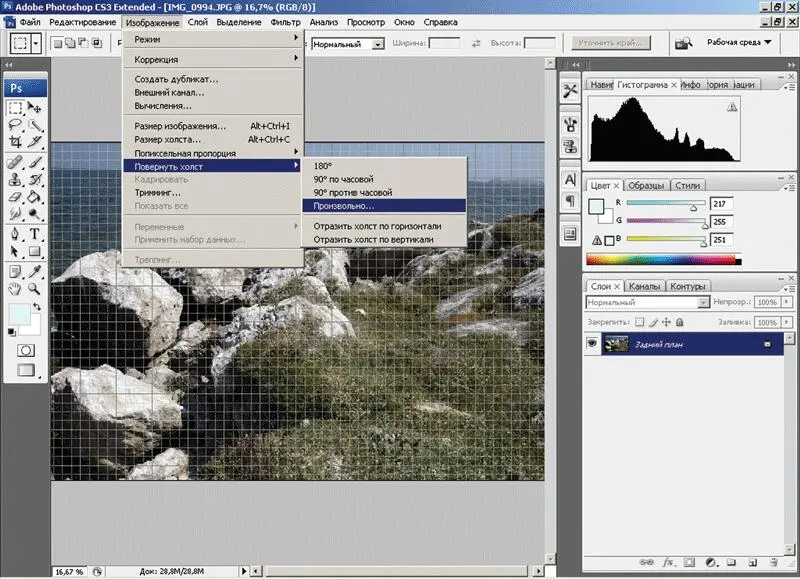Click the Задний план layer thumbnail

616,344
